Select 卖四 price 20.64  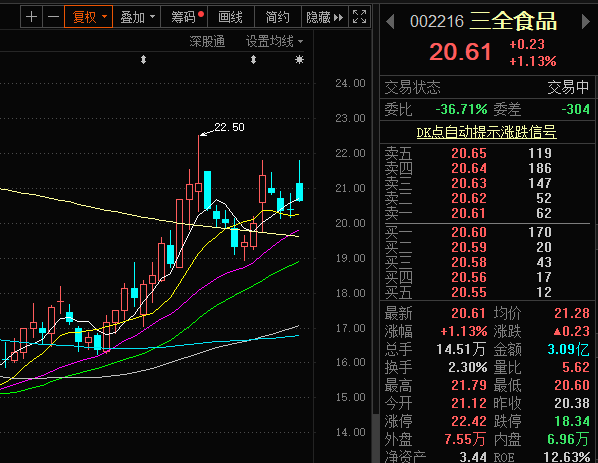469,168
